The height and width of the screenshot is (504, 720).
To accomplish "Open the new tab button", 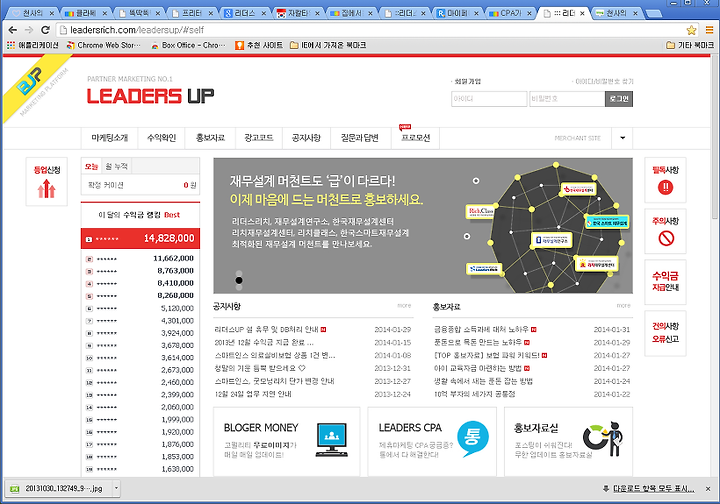I will [653, 13].
